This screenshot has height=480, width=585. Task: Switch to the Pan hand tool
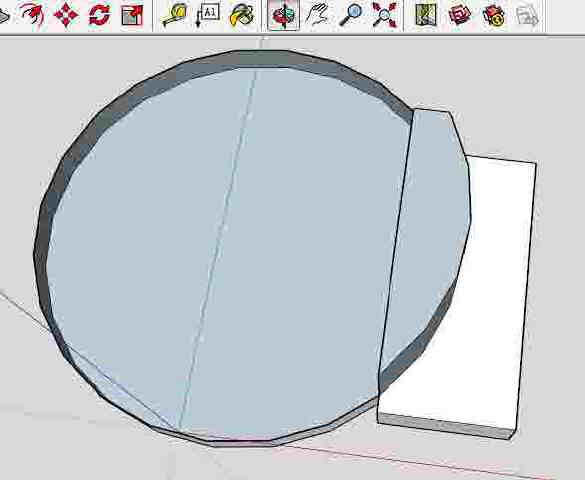(x=317, y=15)
